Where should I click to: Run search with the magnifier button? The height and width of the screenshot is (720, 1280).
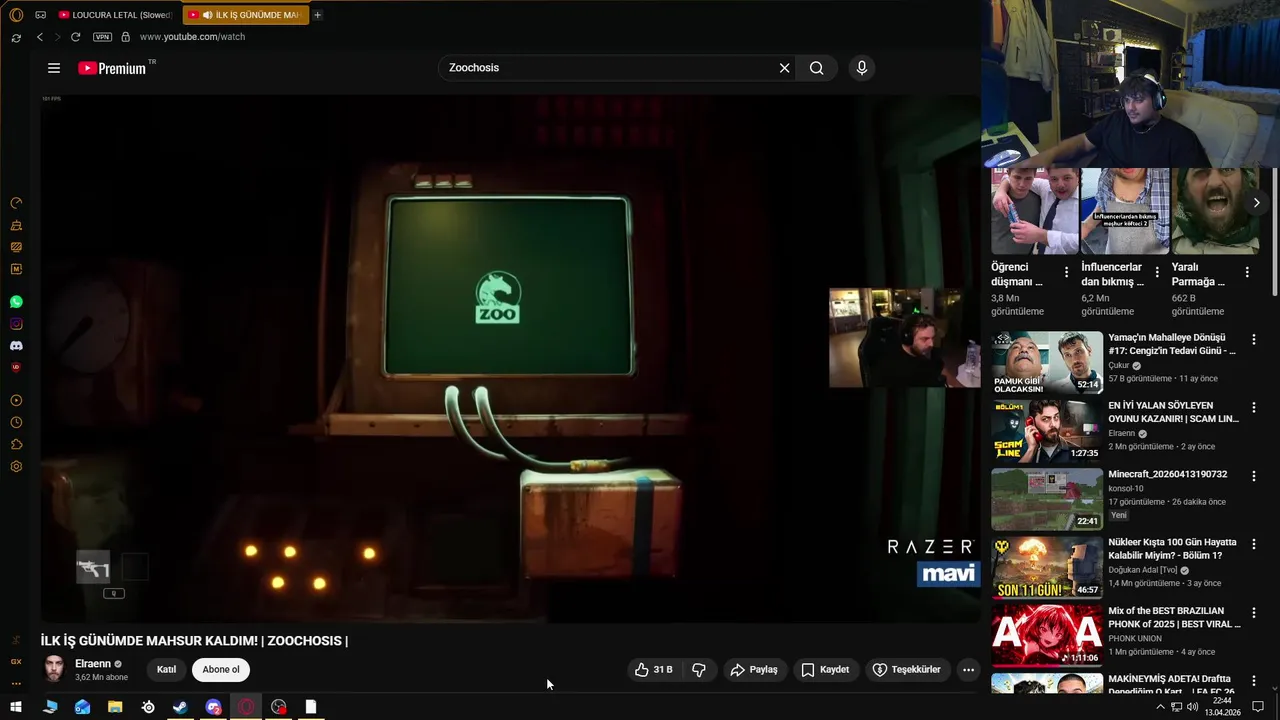click(x=817, y=68)
